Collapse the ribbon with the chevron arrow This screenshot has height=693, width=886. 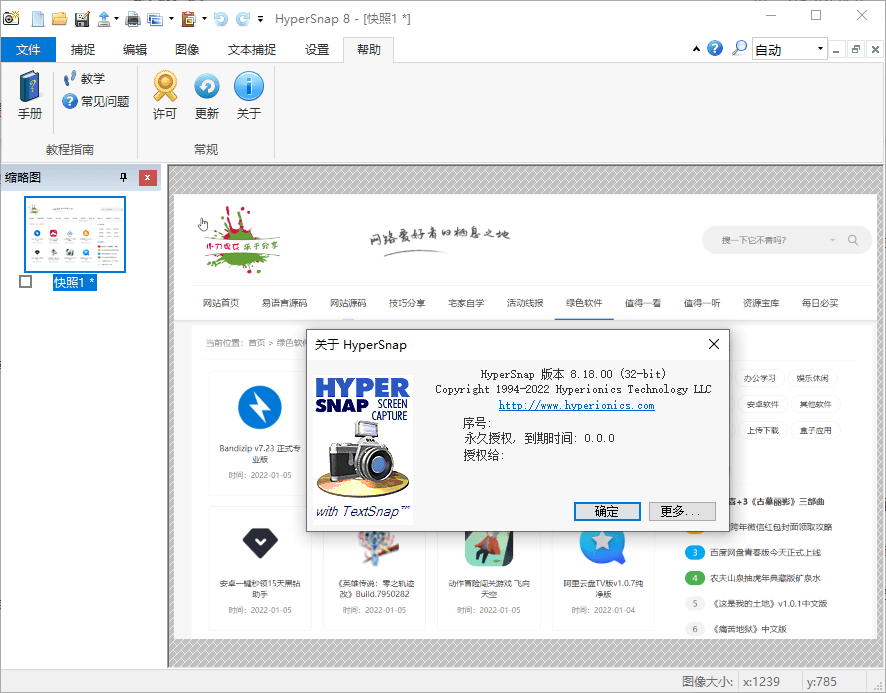coord(697,47)
